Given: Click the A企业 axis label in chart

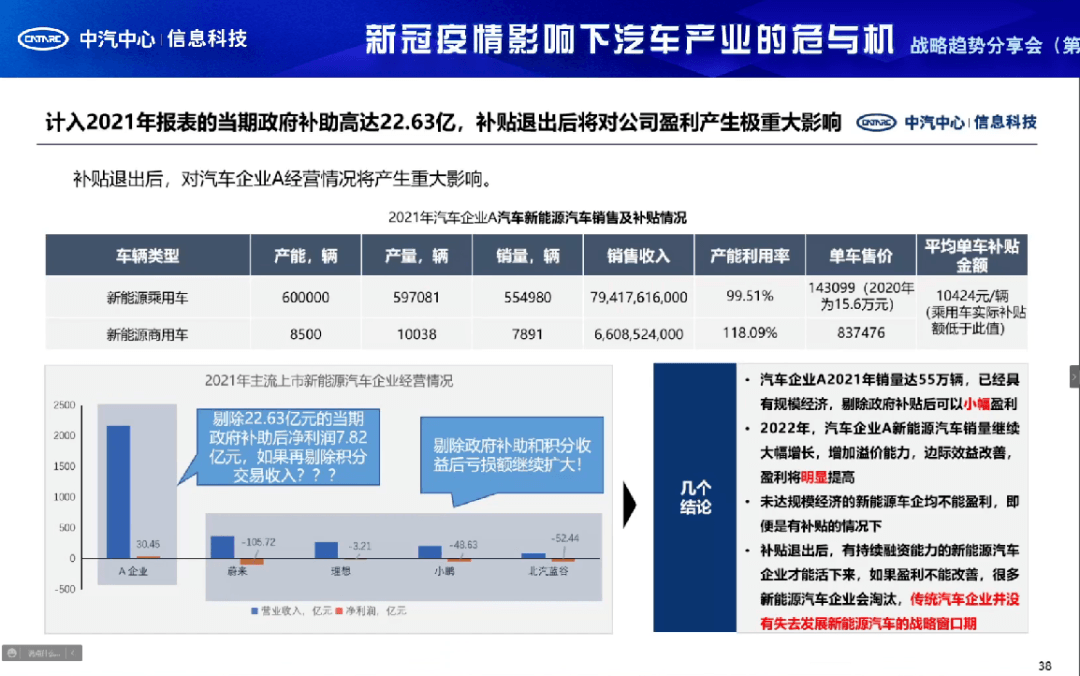Looking at the screenshot, I should click(x=133, y=571).
